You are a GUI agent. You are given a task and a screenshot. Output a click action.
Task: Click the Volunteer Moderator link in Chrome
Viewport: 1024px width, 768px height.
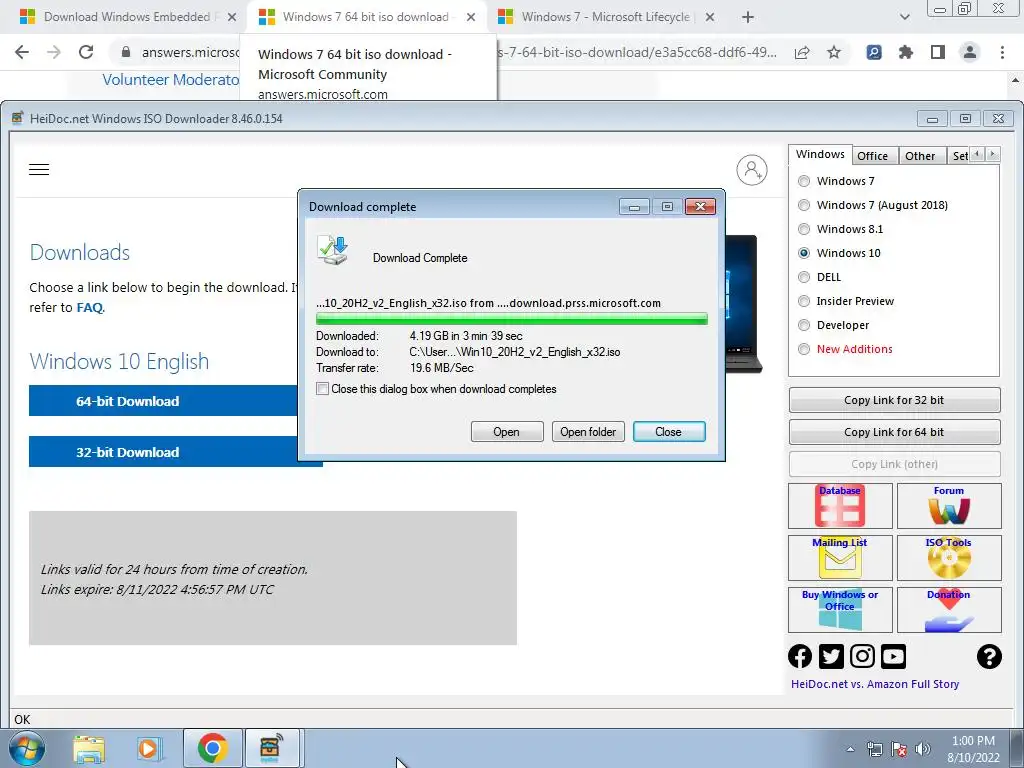click(171, 80)
